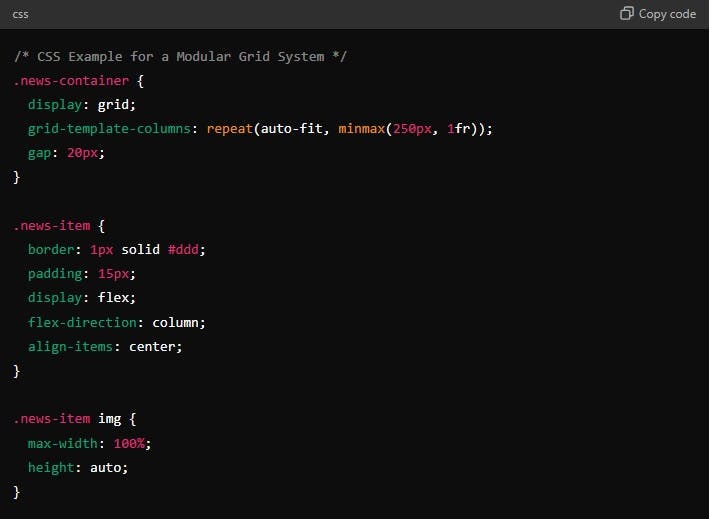Image resolution: width=712 pixels, height=519 pixels.
Task: Click the 'auto' height value
Action: [x=106, y=468]
